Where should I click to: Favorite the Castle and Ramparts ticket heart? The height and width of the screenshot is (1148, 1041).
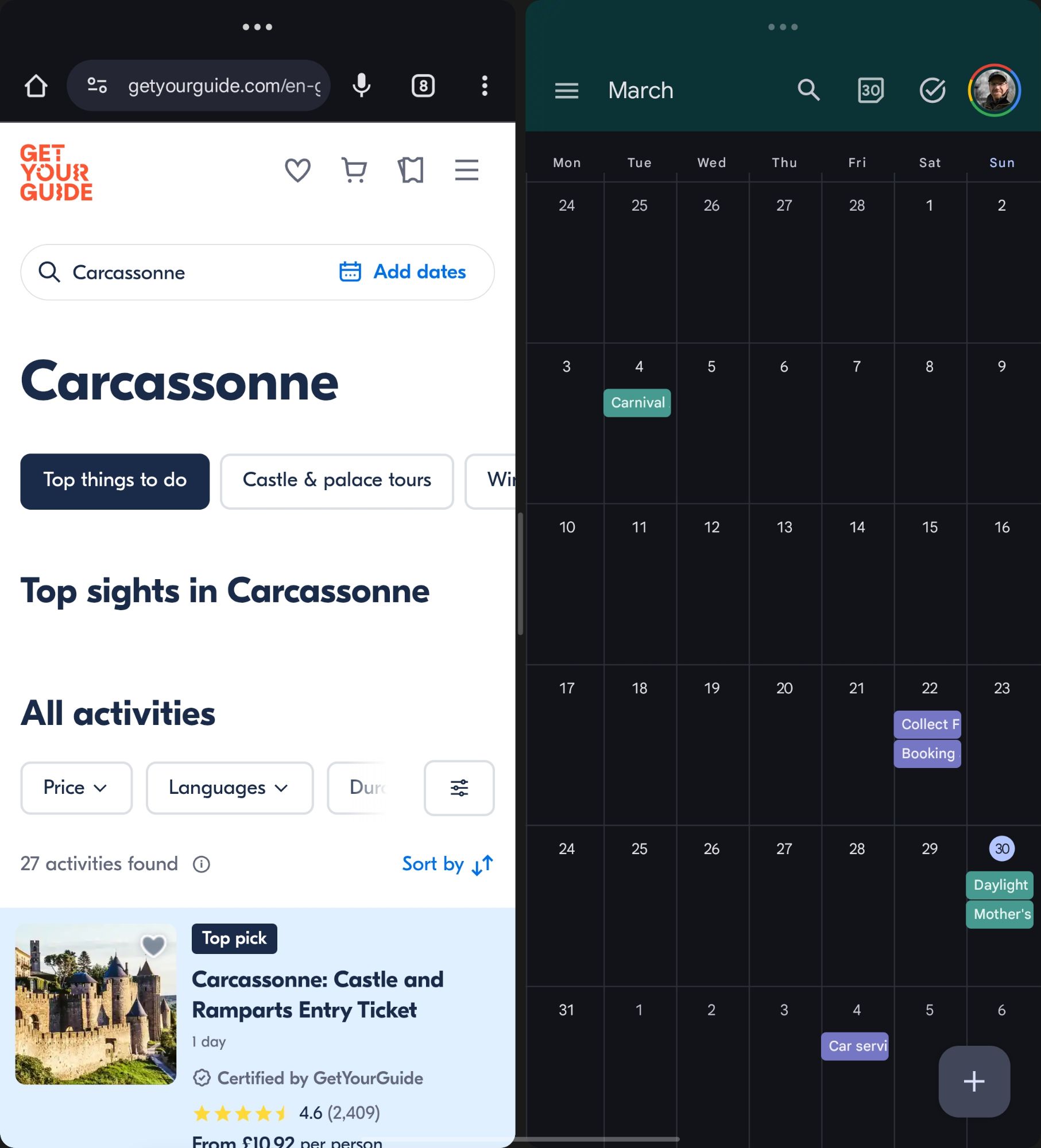click(x=153, y=945)
